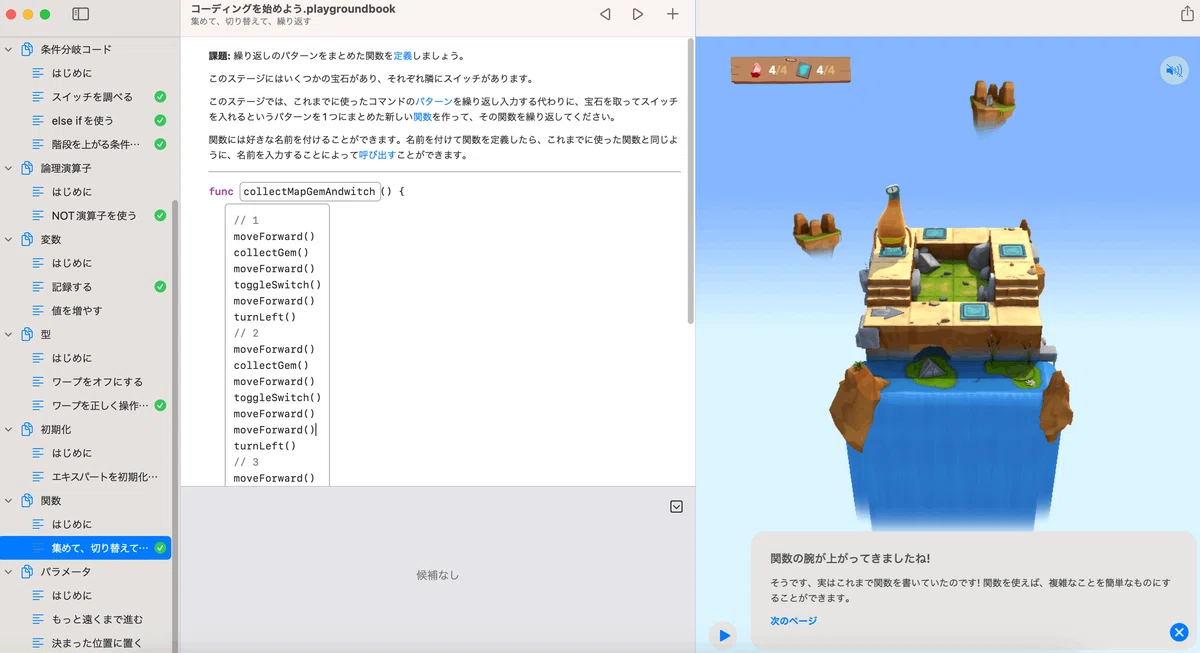Click green checkmark beside else ifを使う
Screen dimensions: 1200x653
[x=160, y=120]
